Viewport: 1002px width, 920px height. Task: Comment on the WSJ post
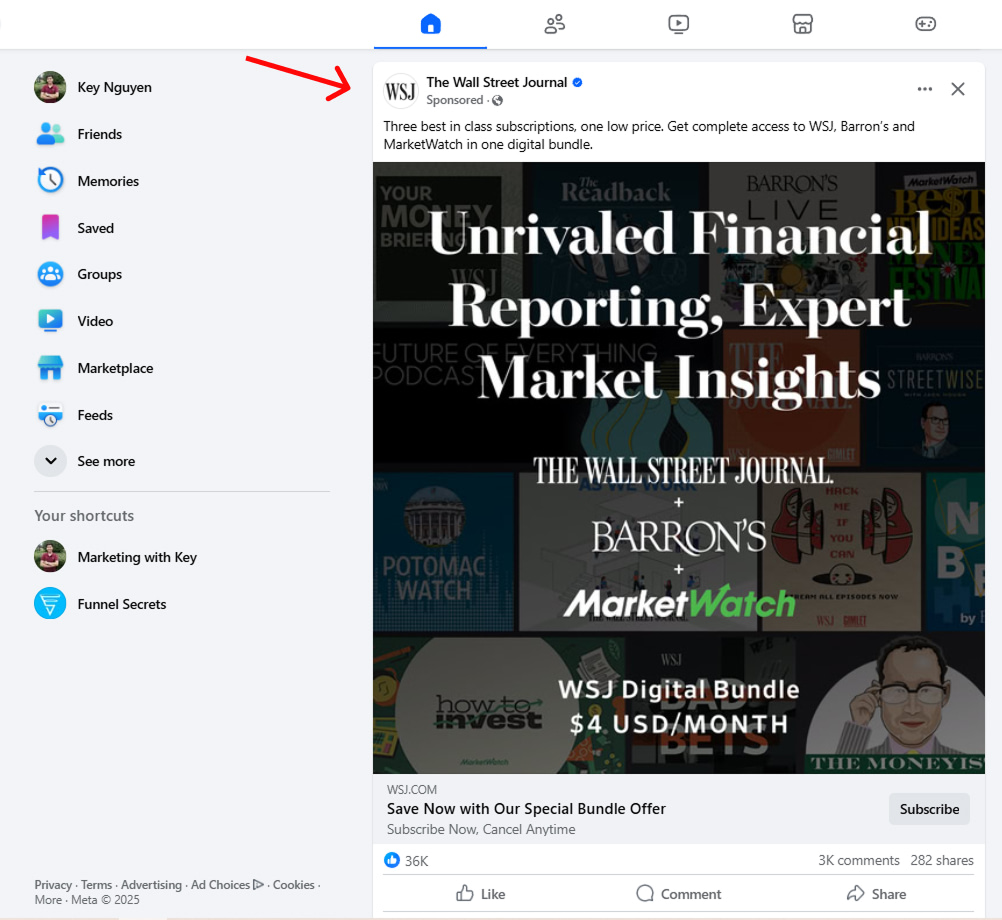coord(678,894)
